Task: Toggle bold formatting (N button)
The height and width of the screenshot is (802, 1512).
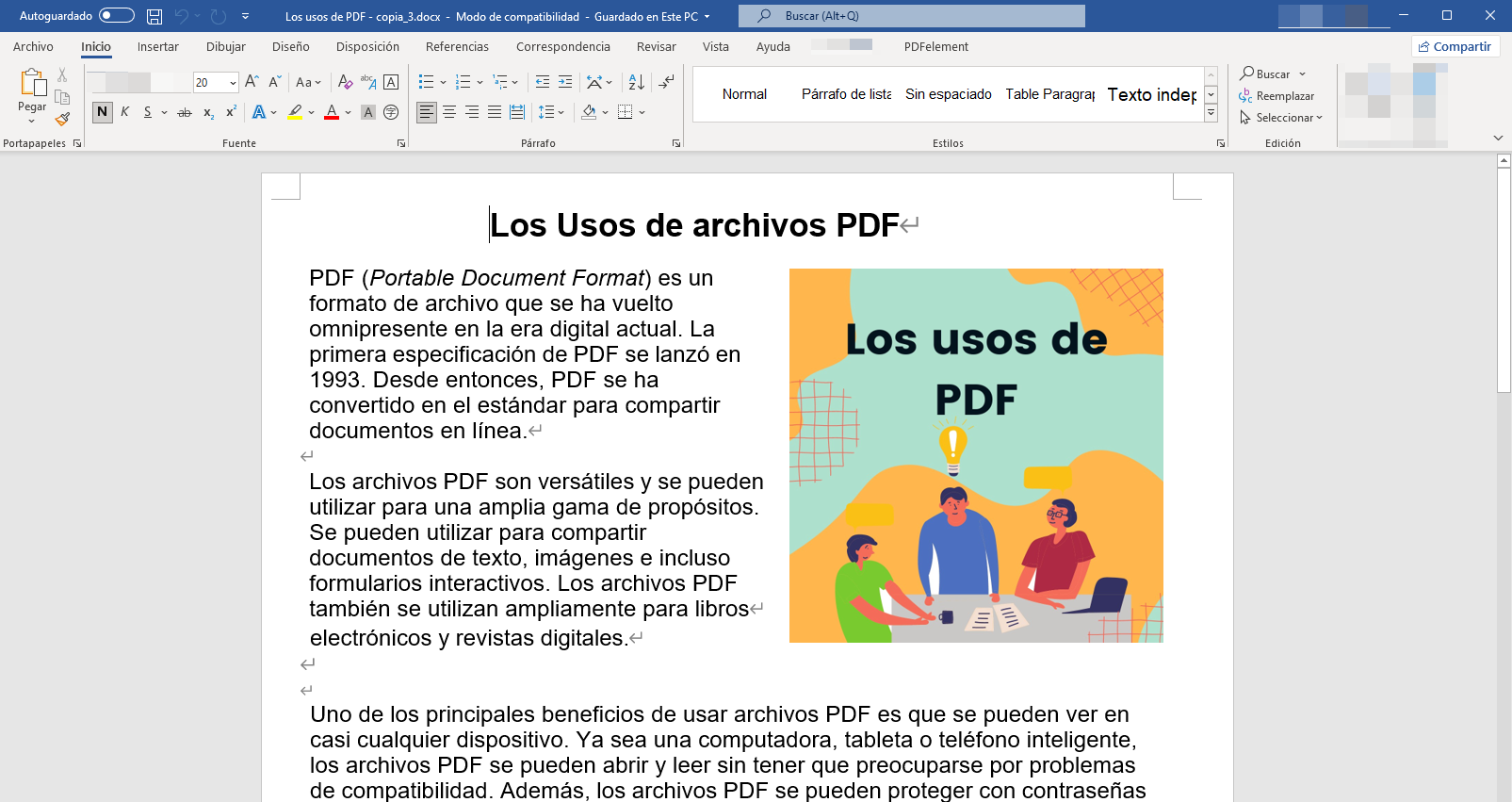Action: pos(102,112)
